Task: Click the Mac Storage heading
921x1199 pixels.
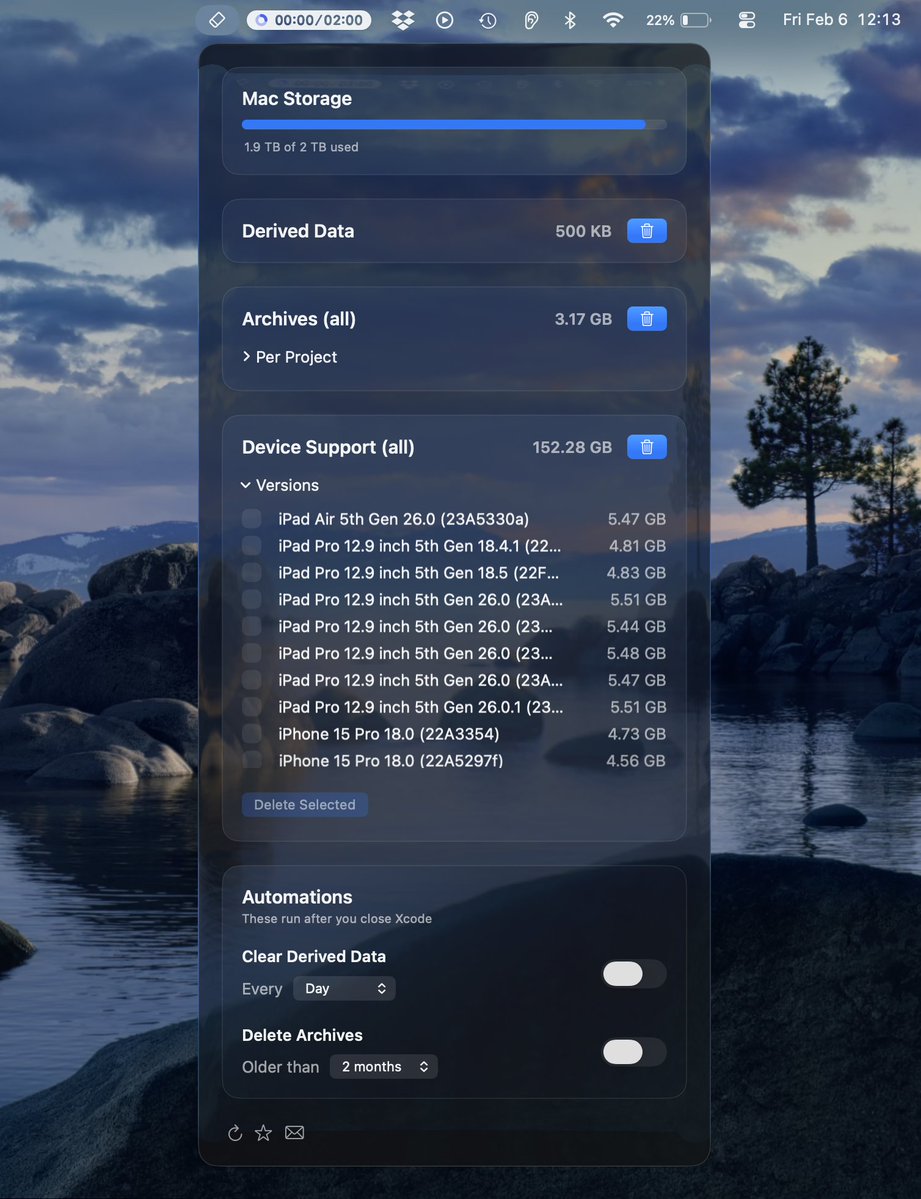Action: [297, 99]
